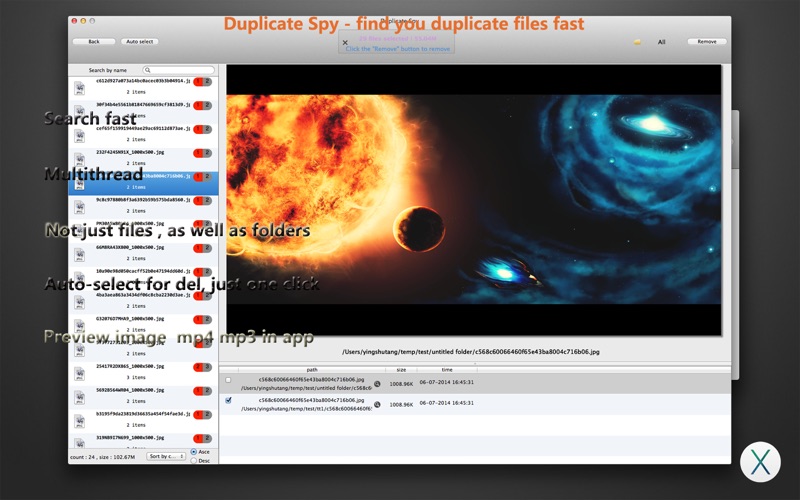Click the timestamp of the tt1 file row
Screen dimensions: 800x500
click(446, 403)
